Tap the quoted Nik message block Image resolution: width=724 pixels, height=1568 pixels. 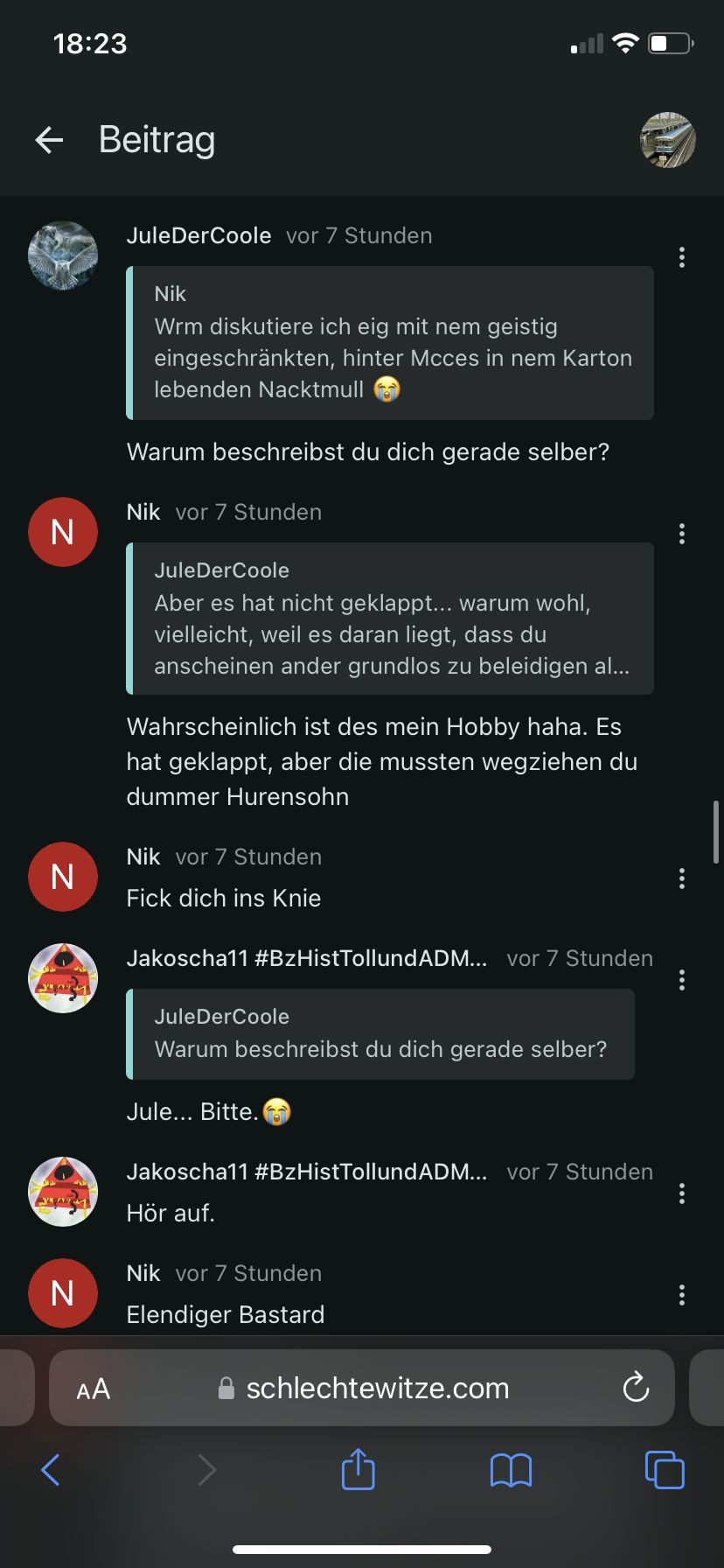390,343
